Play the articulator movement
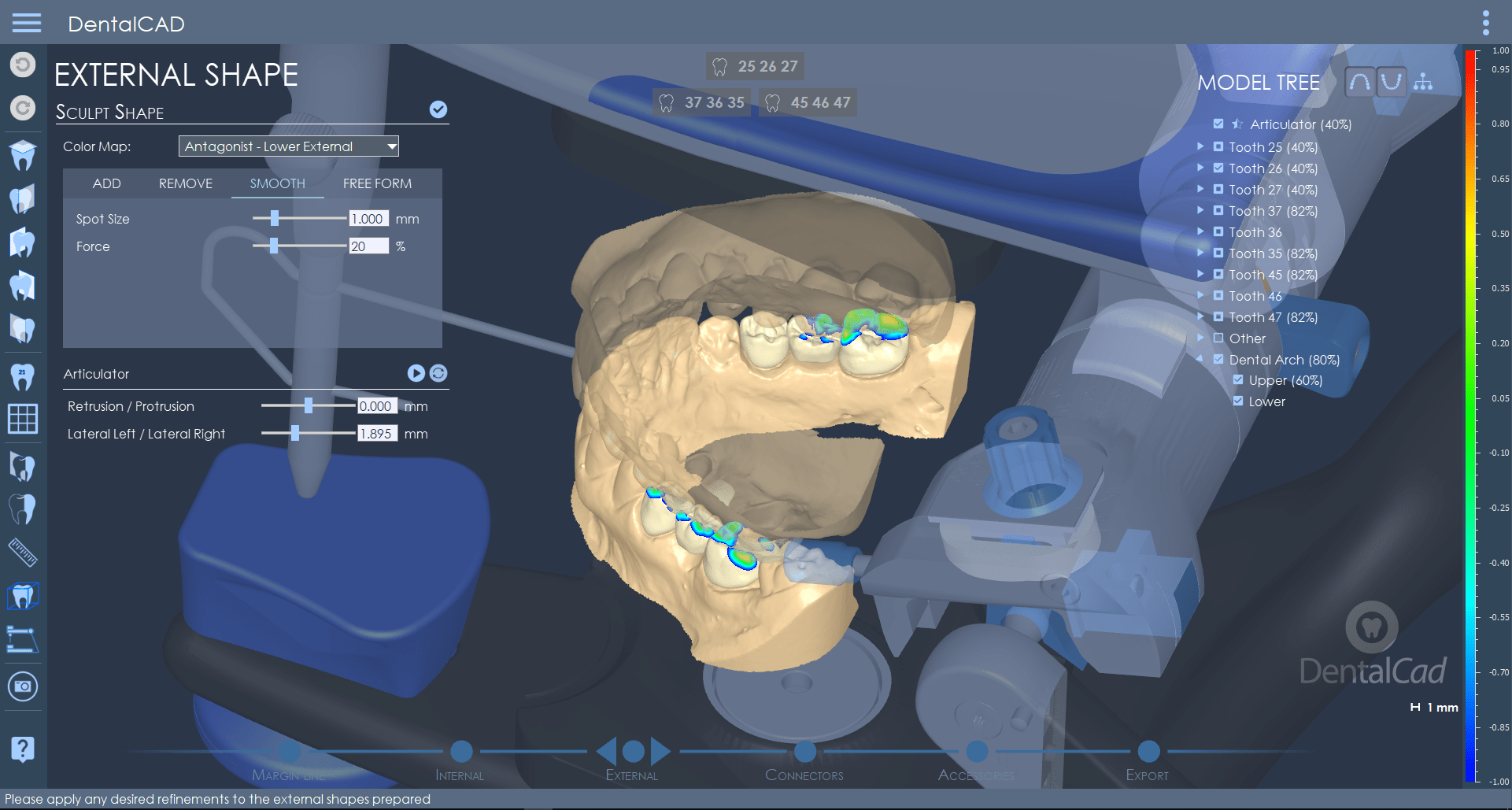Image resolution: width=1512 pixels, height=810 pixels. point(416,373)
